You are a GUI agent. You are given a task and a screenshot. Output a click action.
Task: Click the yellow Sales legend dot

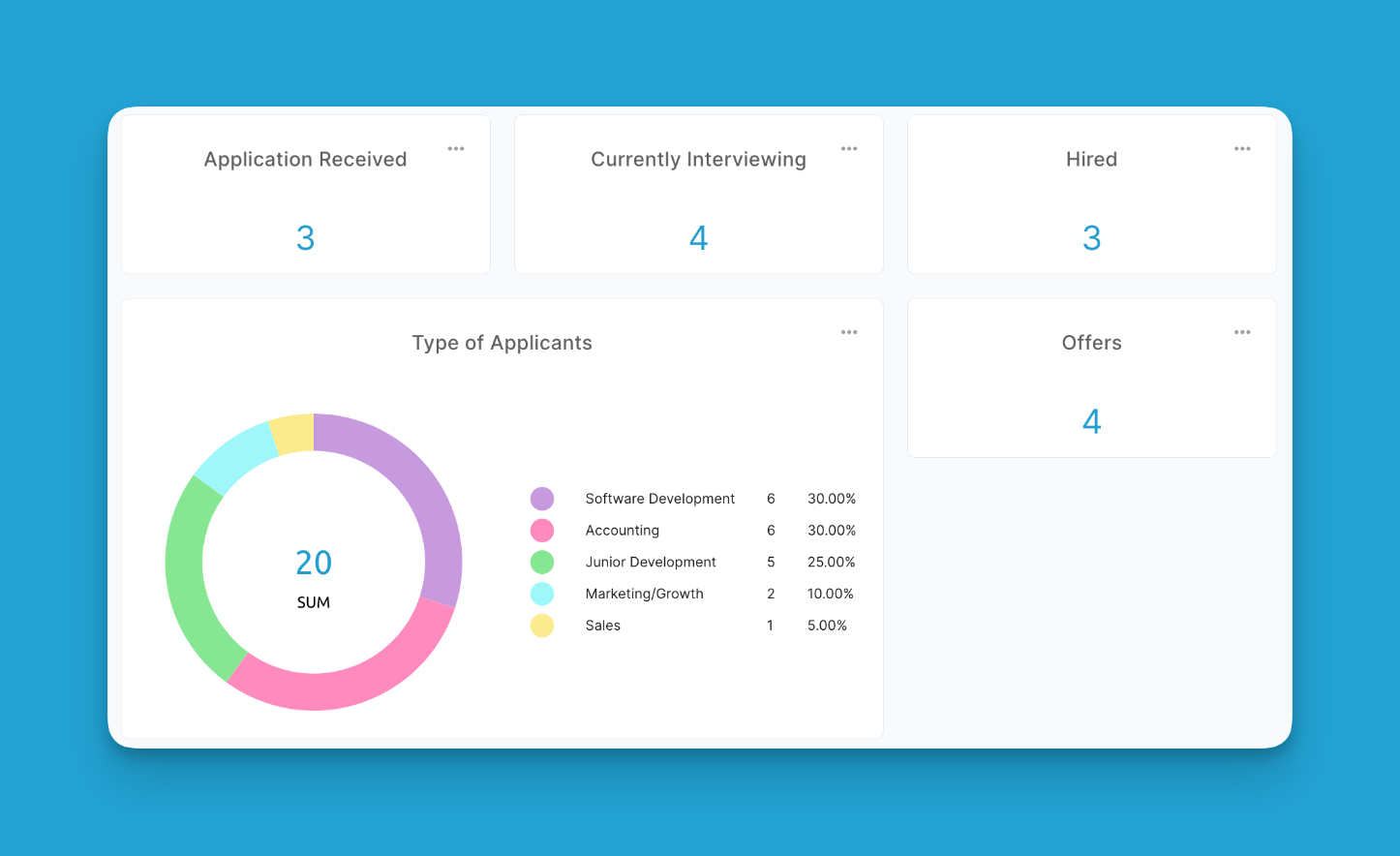coord(542,626)
